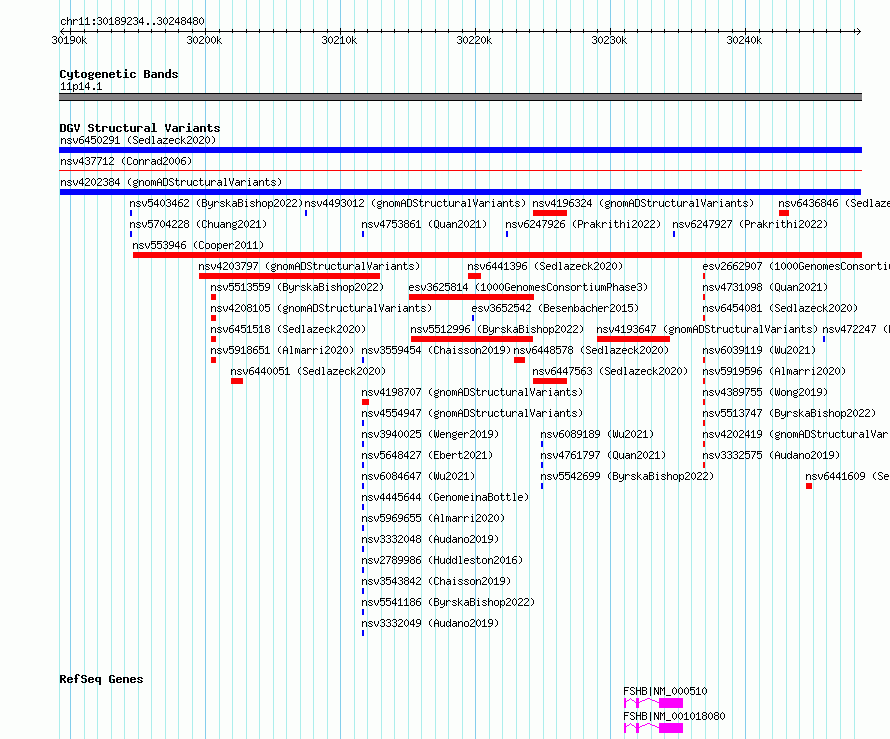
Task: Click nsv4198707 (gnomADStructuralVariants) label
Action: point(472,392)
